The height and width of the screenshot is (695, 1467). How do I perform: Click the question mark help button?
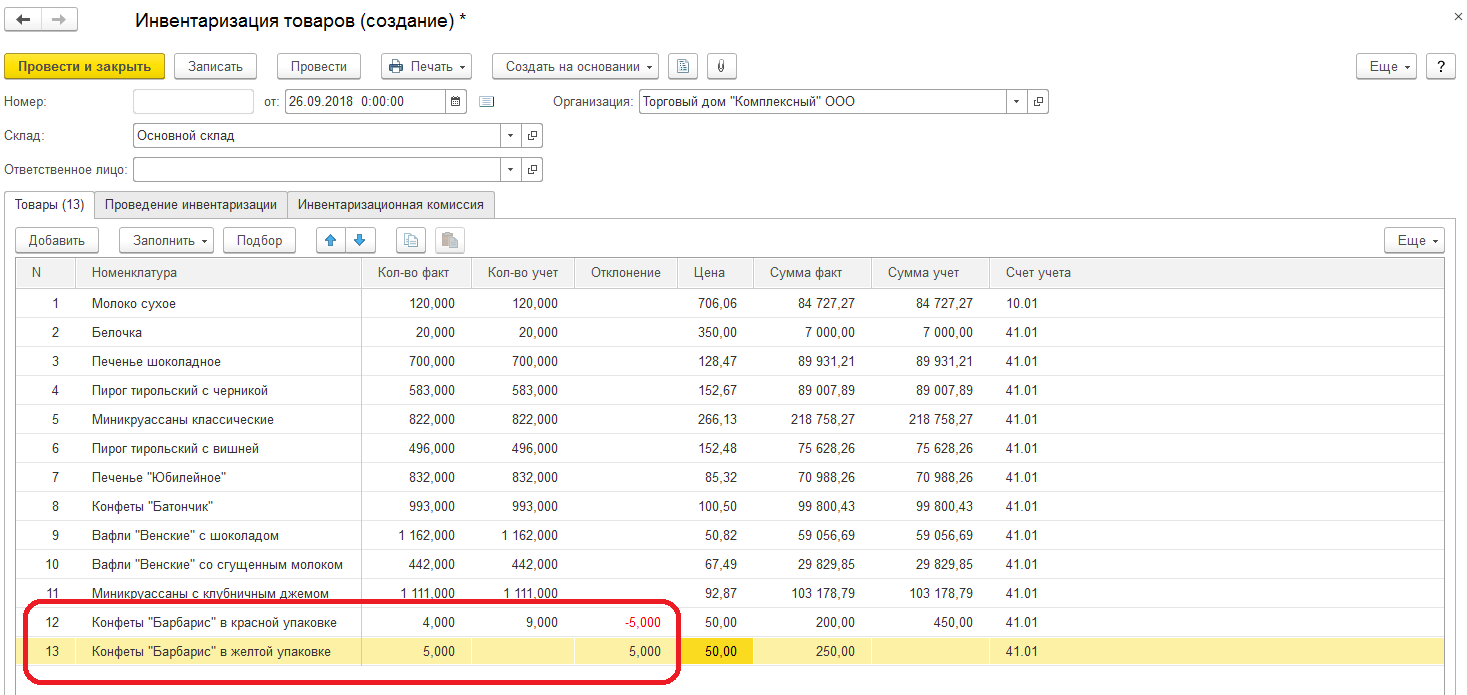pyautogui.click(x=1440, y=67)
